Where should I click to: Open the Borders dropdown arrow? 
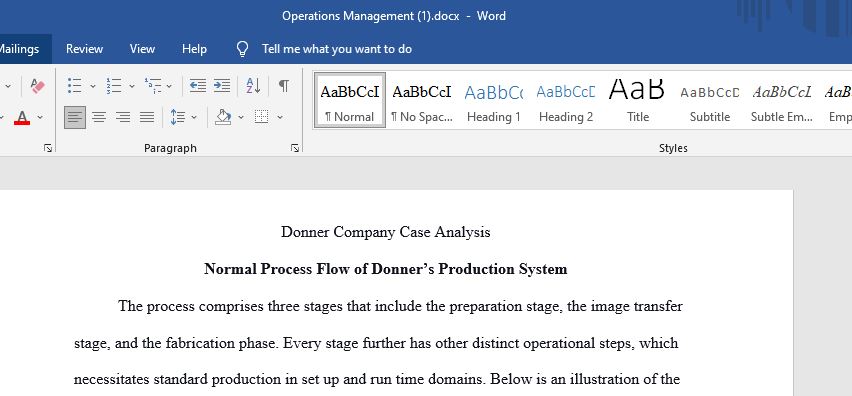tap(280, 117)
